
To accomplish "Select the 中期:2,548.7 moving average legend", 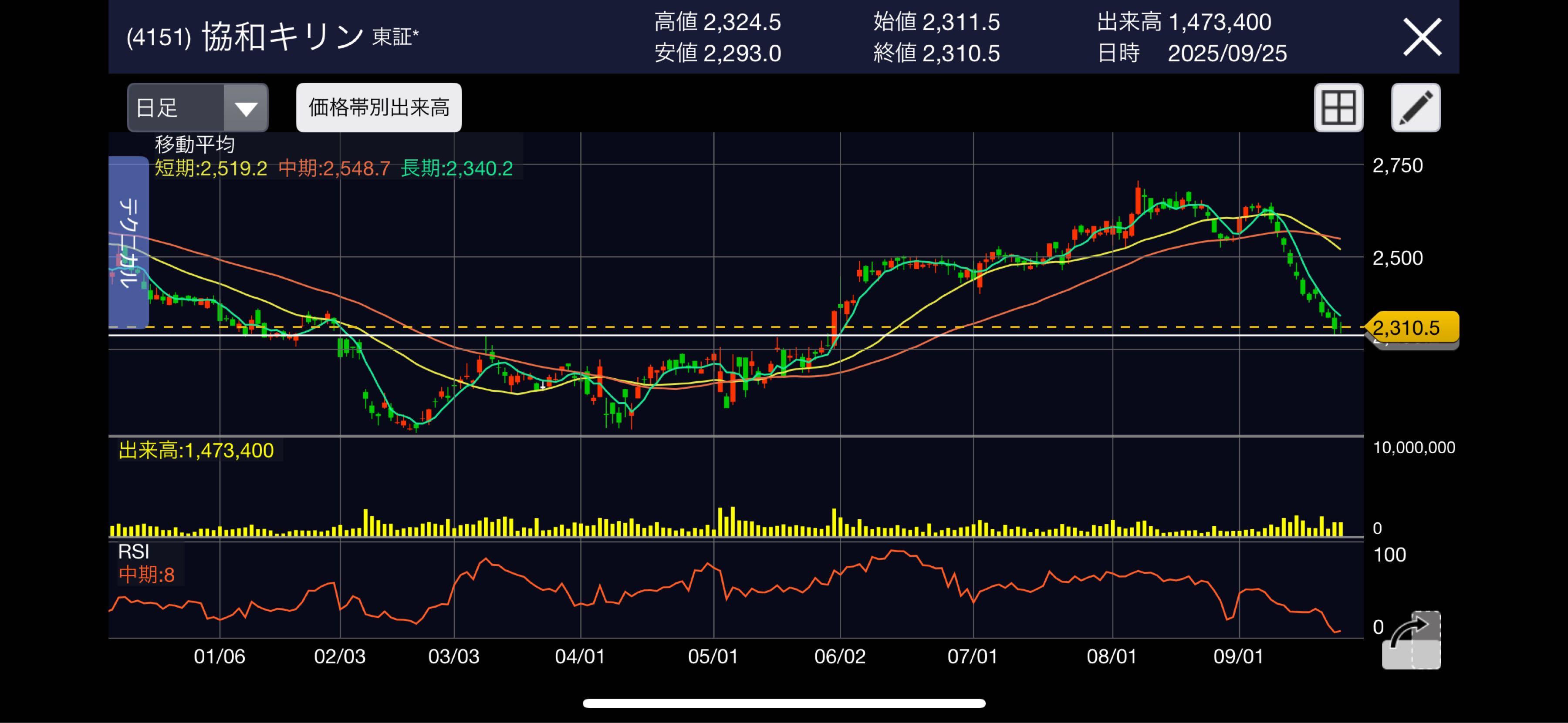I will pos(334,168).
